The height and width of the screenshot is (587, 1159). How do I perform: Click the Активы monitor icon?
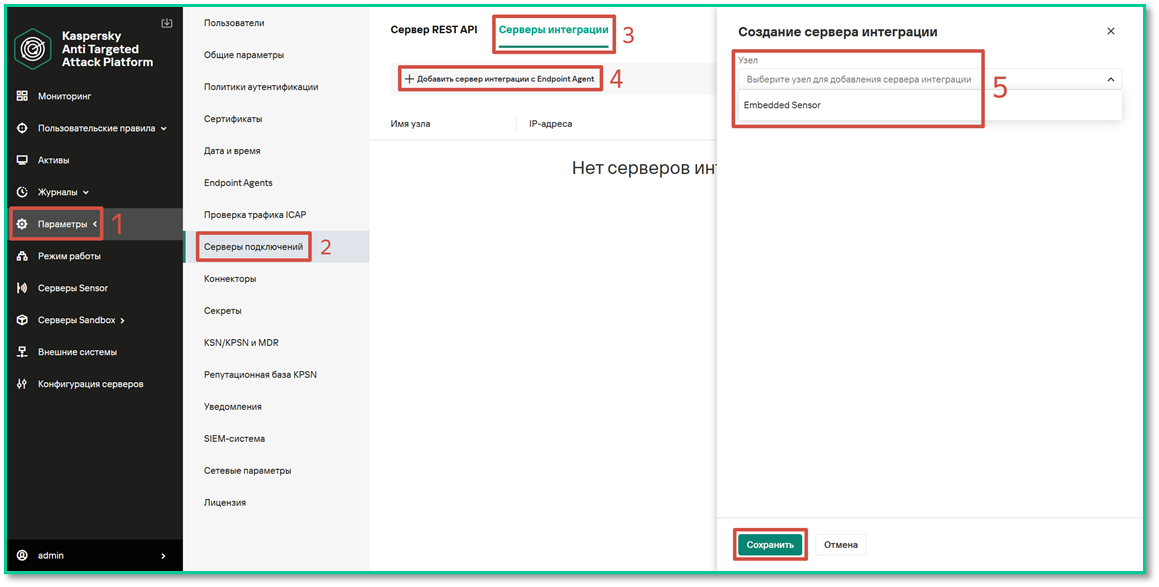click(22, 160)
